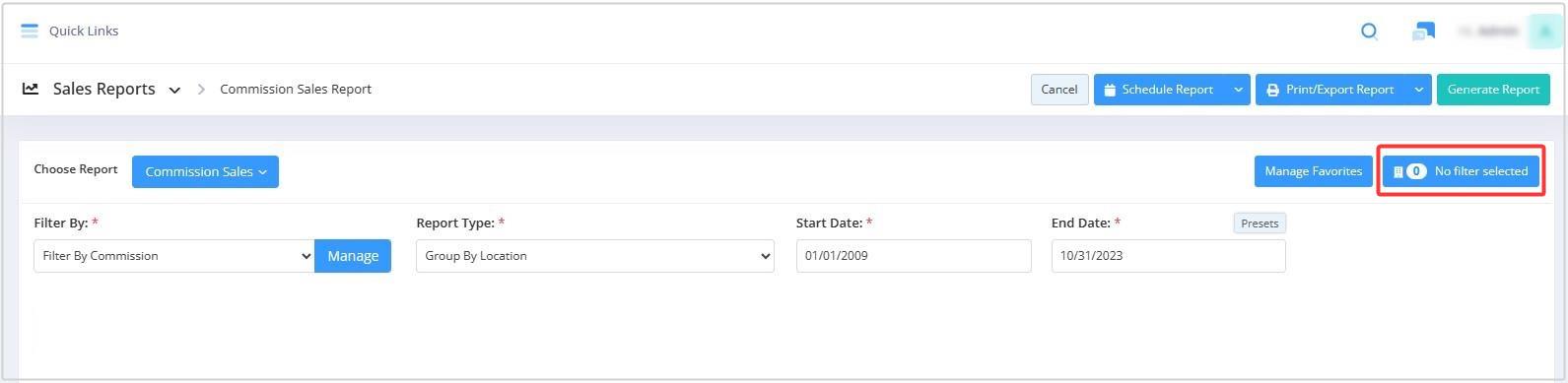Click the calendar icon on Schedule Report

coord(1110,90)
